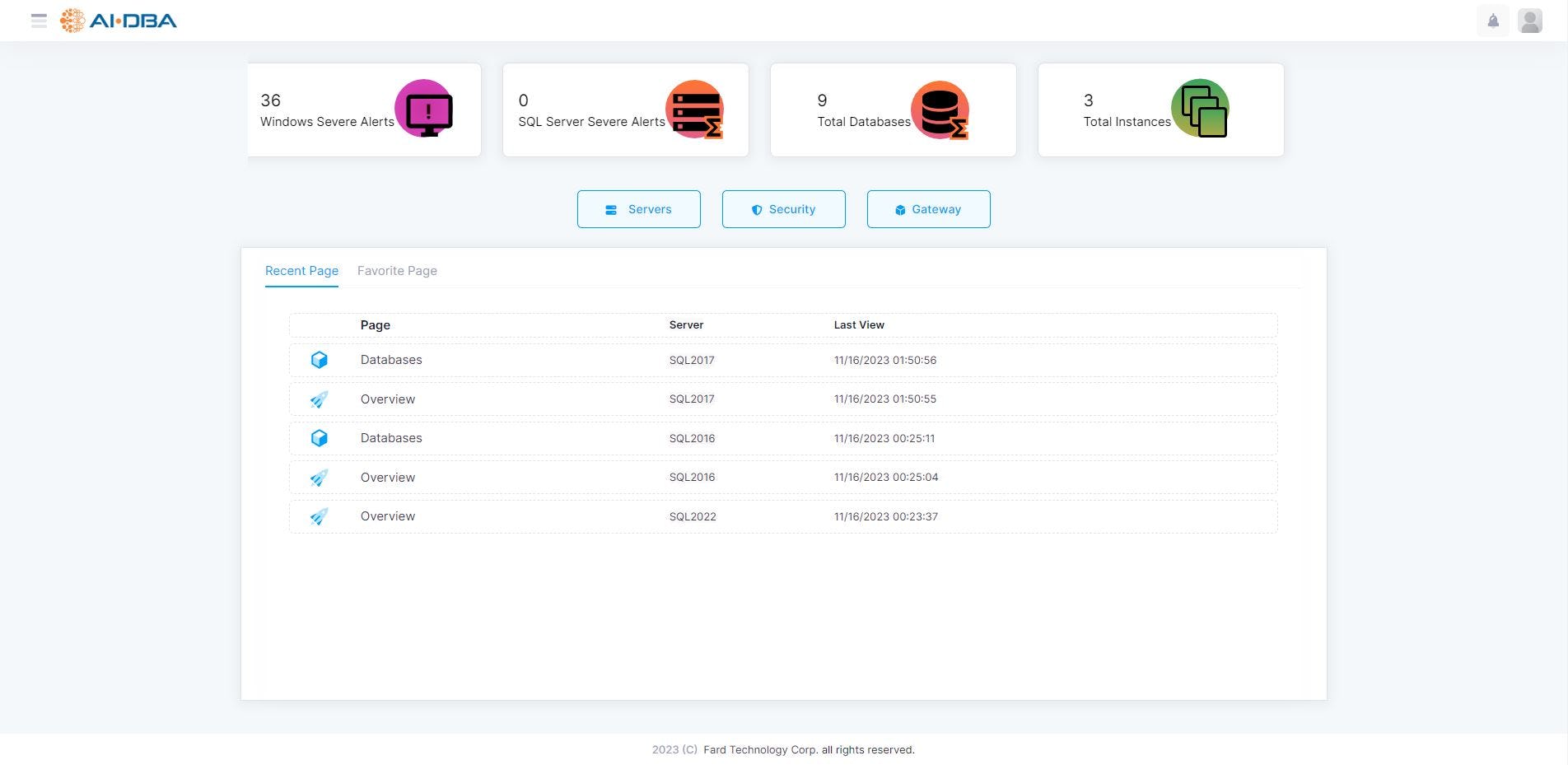Viewport: 1568px width, 765px height.
Task: Click the Databases cube icon for SQL2016
Action: (320, 438)
